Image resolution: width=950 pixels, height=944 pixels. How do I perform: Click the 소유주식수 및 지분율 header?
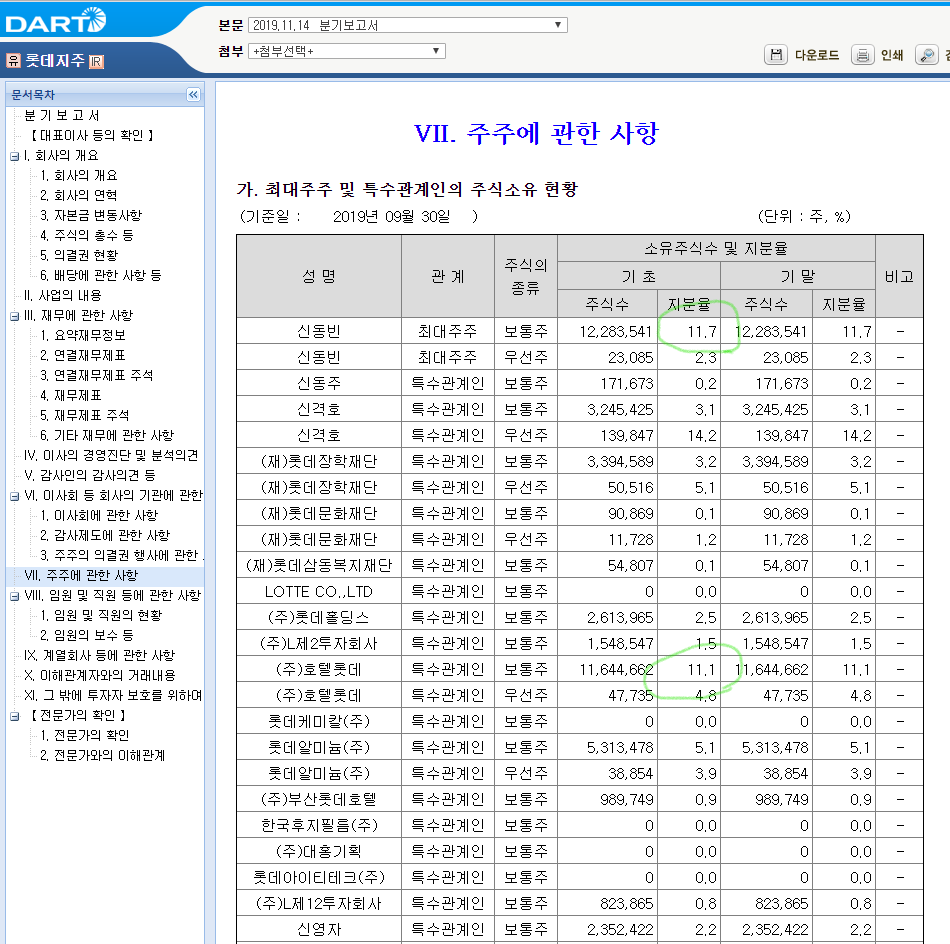click(716, 248)
